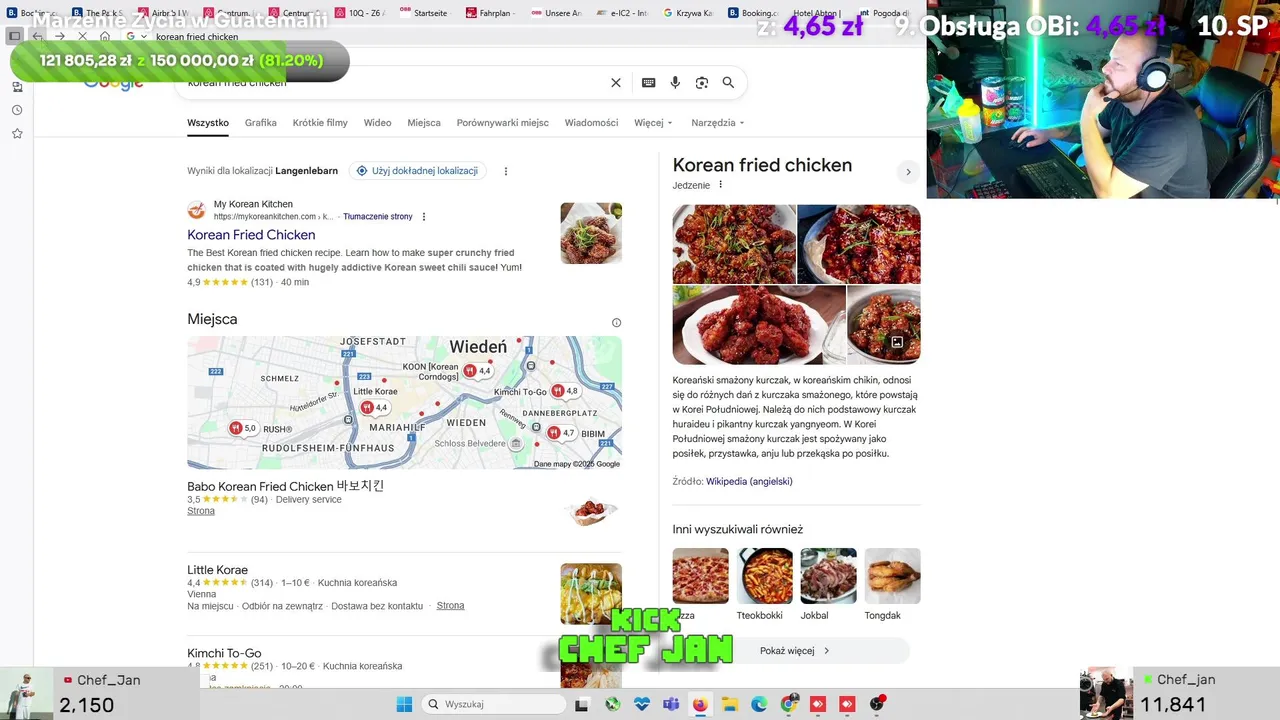1280x720 pixels.
Task: Open Windows Start menu
Action: [x=404, y=704]
